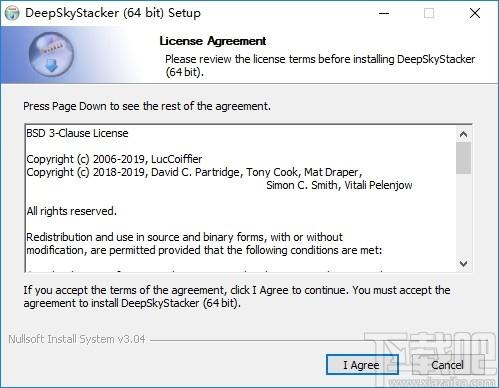Close the Setup window
499x388 pixels.
tap(475, 13)
